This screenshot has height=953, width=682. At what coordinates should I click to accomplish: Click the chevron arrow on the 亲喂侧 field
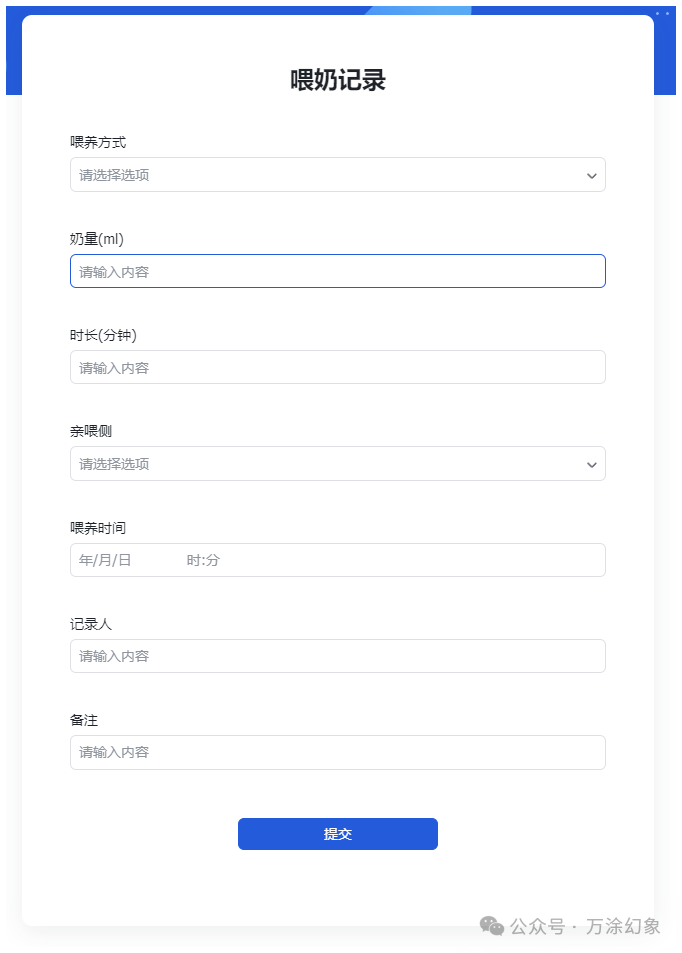click(x=594, y=463)
